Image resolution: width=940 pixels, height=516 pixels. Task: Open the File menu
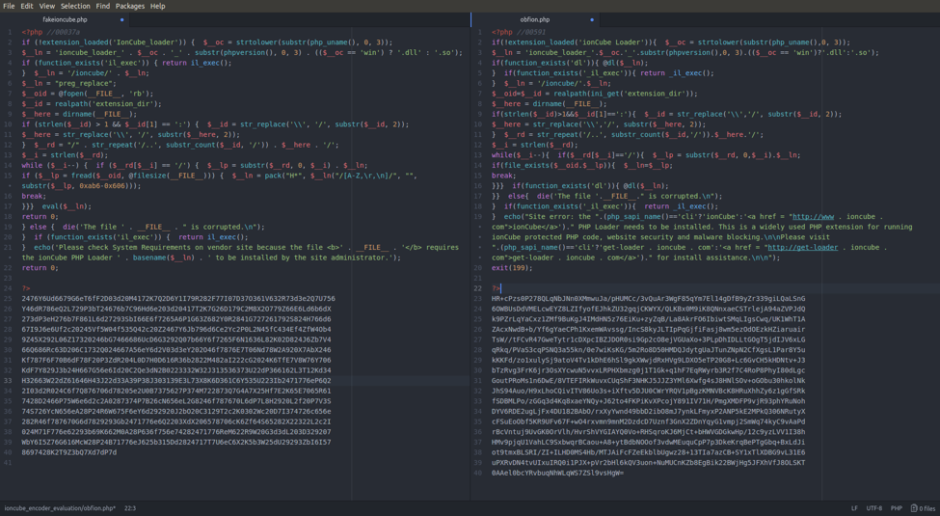coord(9,6)
